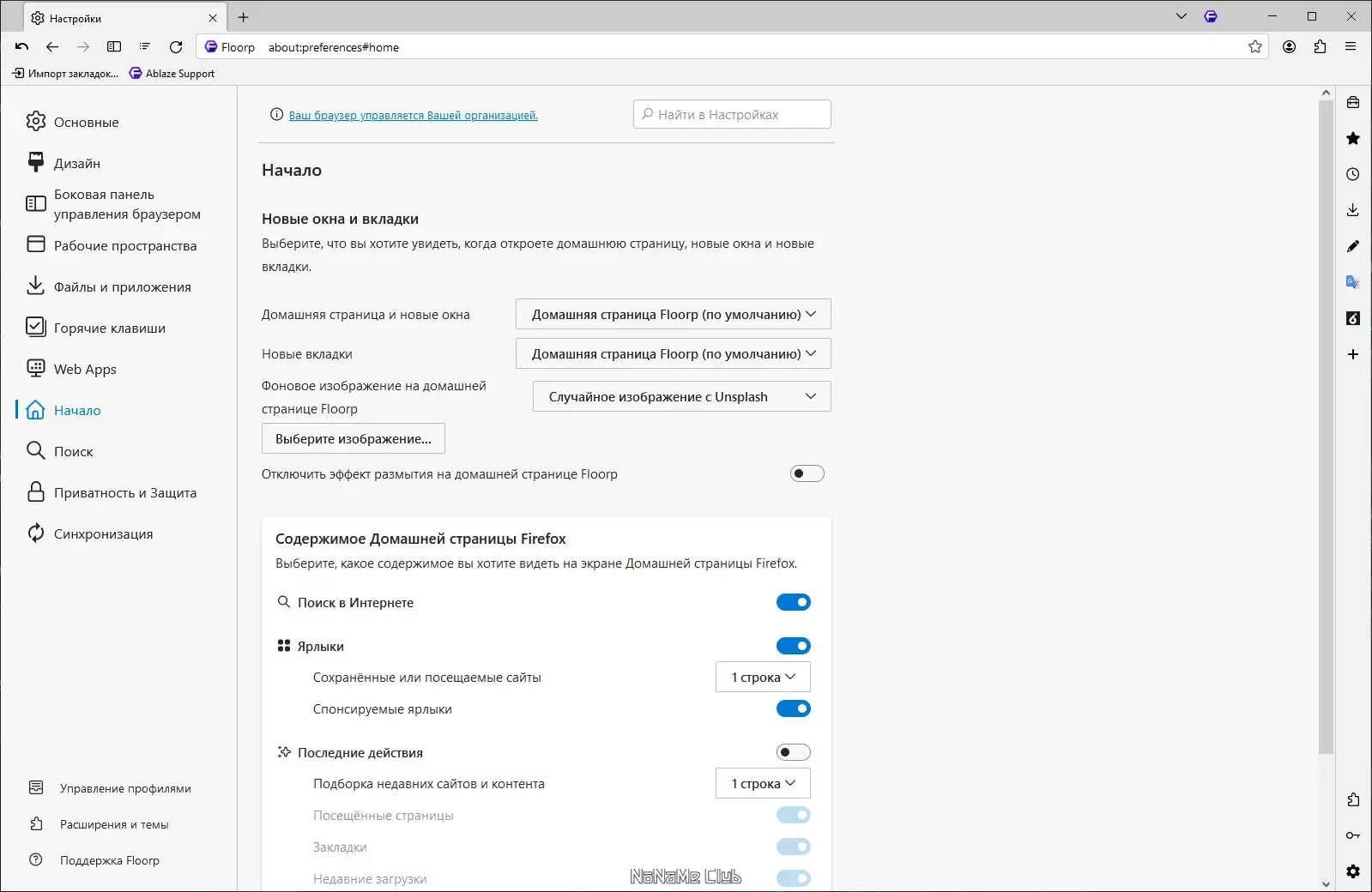Open bookmarks star in the right side panel
Image resolution: width=1372 pixels, height=892 pixels.
tap(1353, 138)
